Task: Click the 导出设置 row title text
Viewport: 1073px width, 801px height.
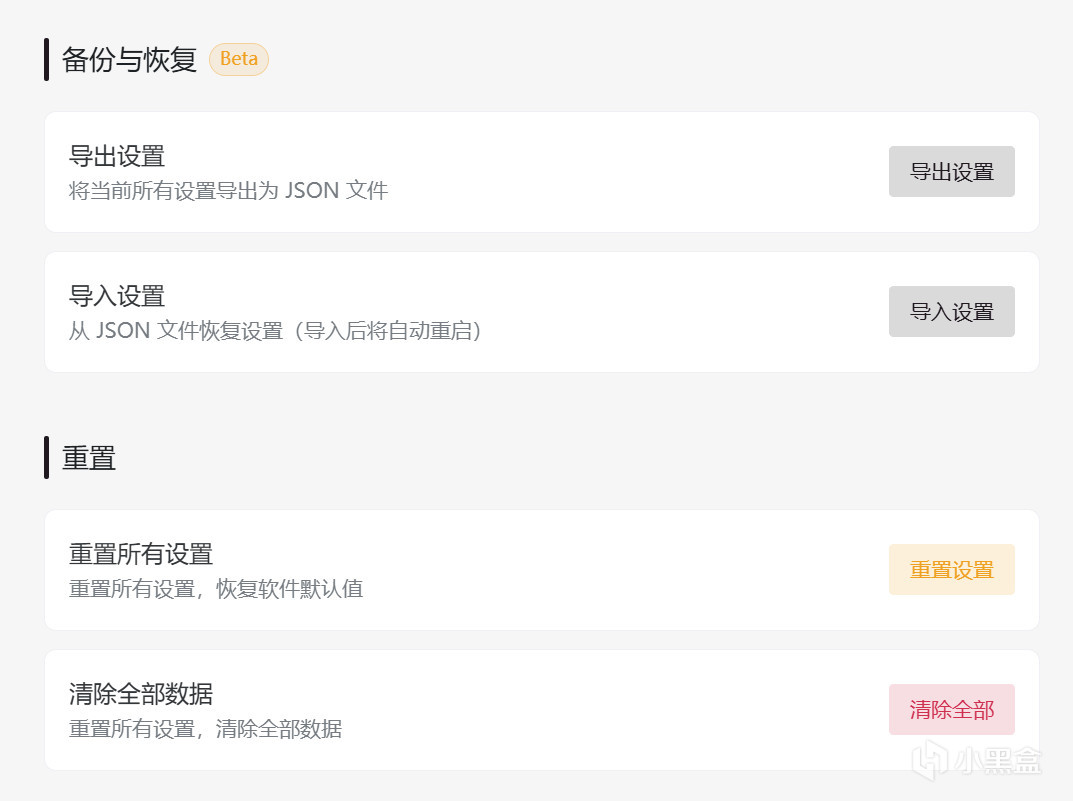Action: point(117,156)
